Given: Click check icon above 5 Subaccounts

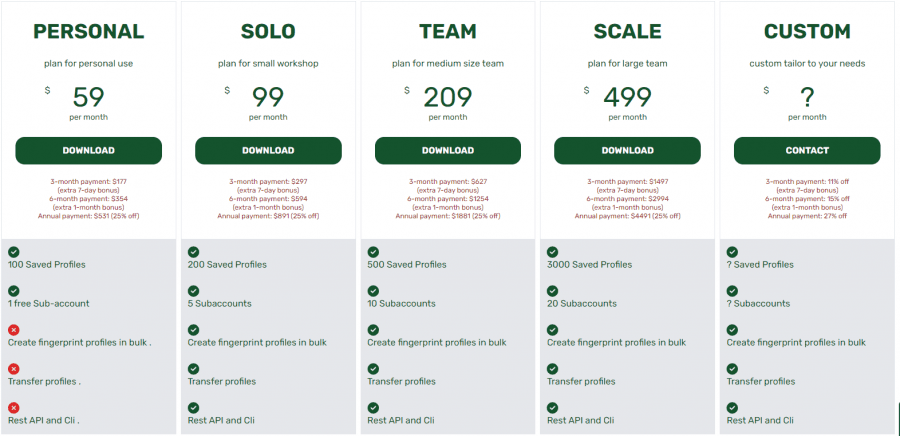Looking at the screenshot, I should point(193,291).
